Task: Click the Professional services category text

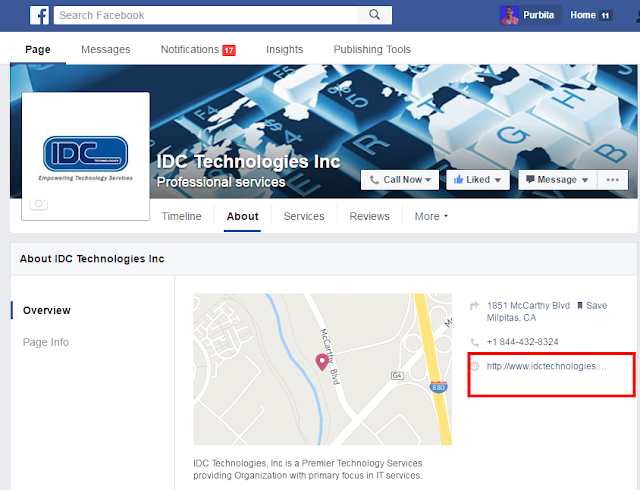Action: tap(221, 182)
